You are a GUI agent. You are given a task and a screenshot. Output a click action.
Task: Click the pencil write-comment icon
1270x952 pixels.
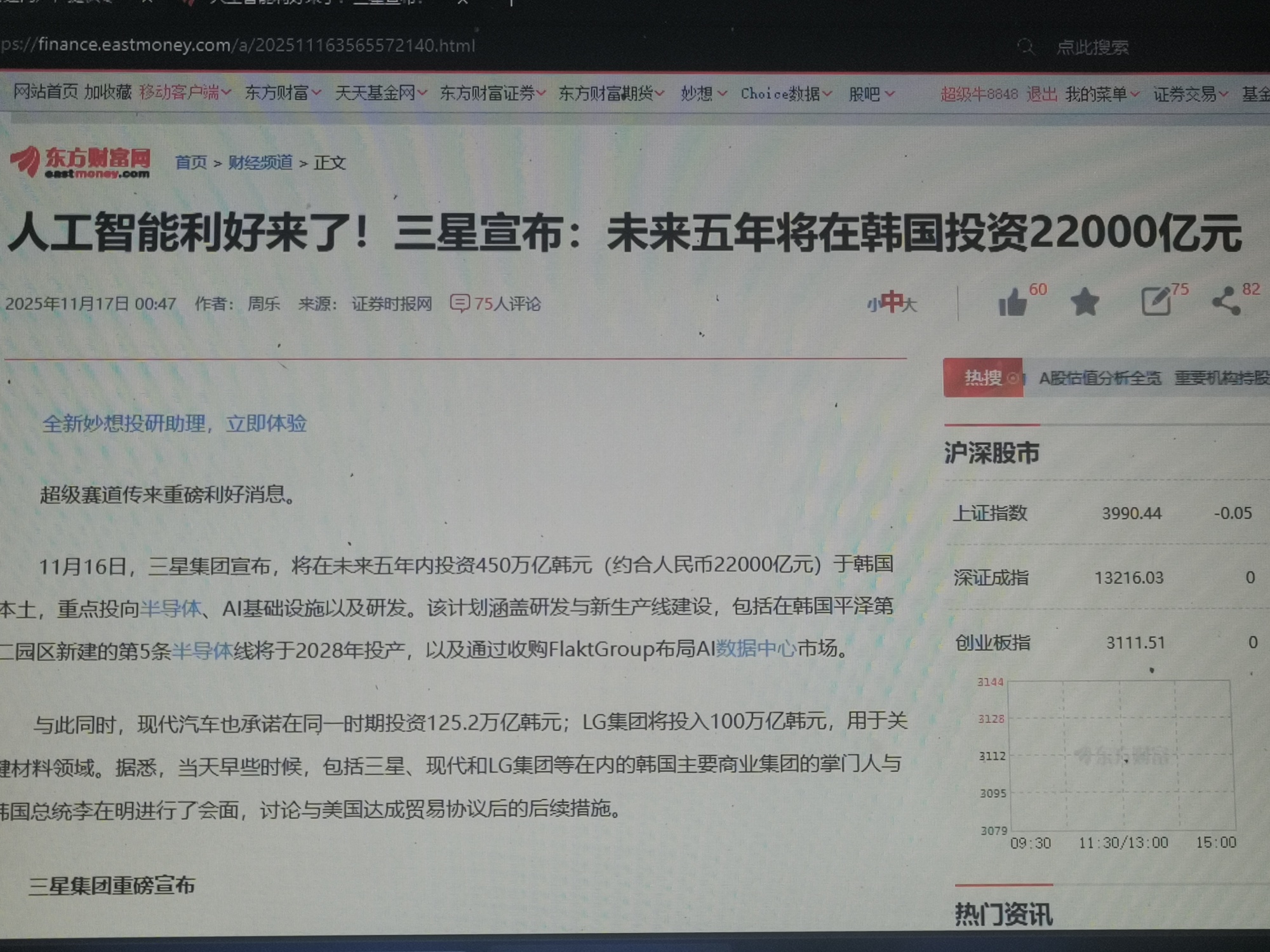coord(1156,301)
